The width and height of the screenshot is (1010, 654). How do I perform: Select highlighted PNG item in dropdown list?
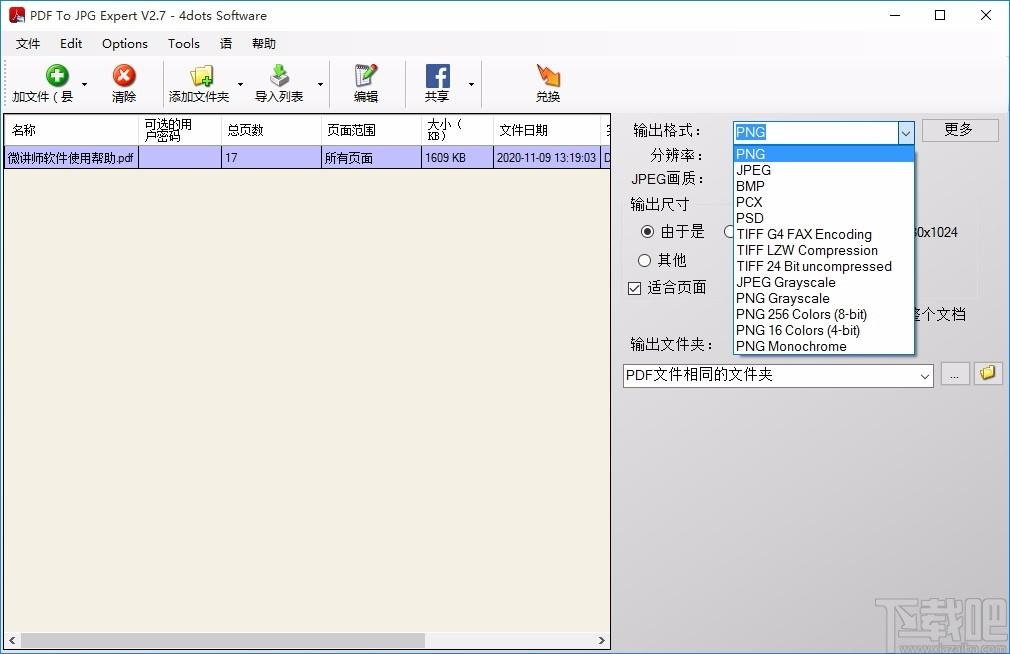click(824, 154)
